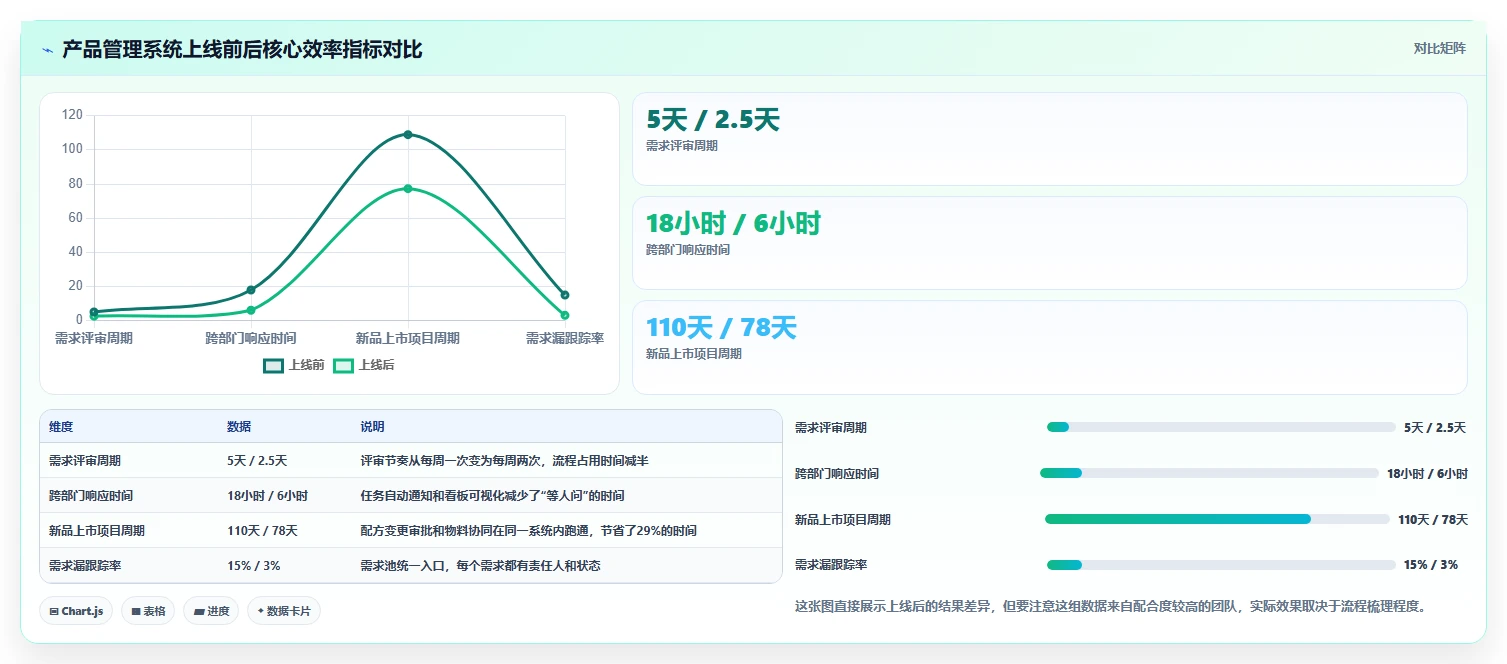The width and height of the screenshot is (1507, 664).
Task: Select the 进度 tag text
Action: 218,611
